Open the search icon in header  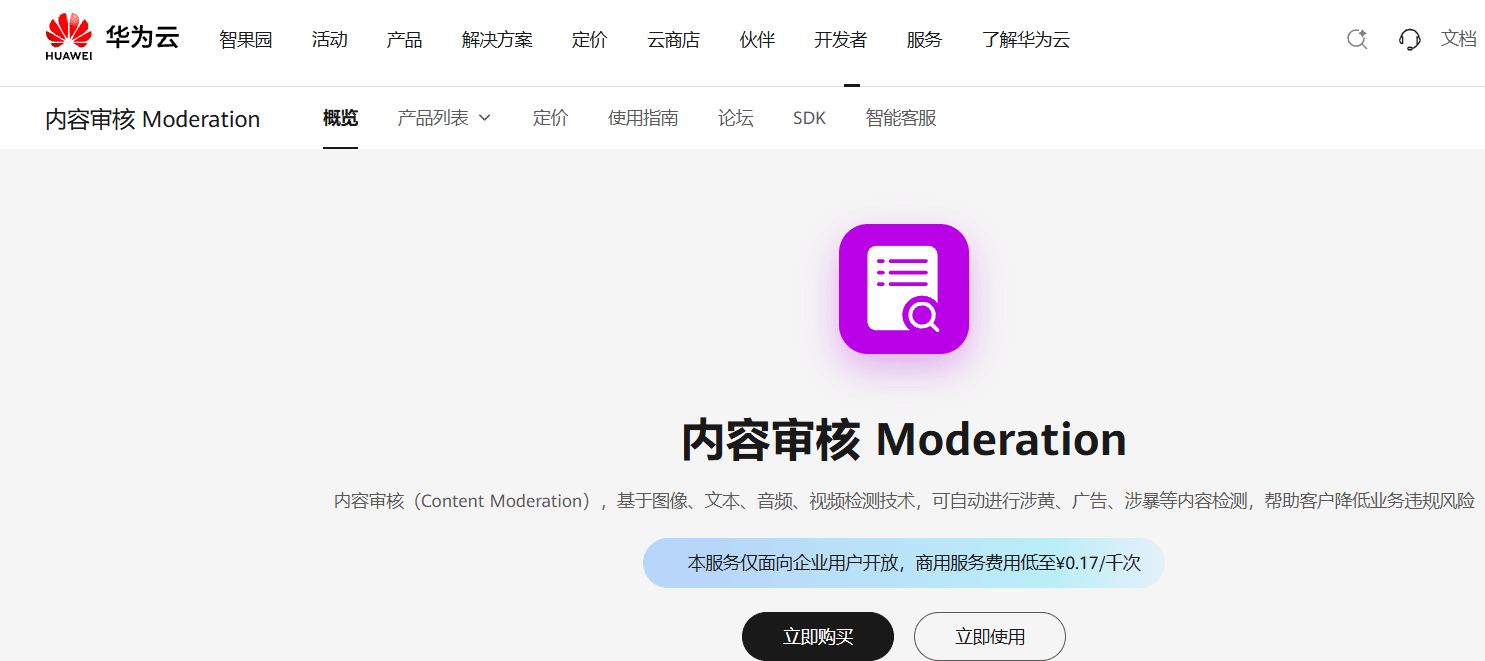click(x=1357, y=39)
